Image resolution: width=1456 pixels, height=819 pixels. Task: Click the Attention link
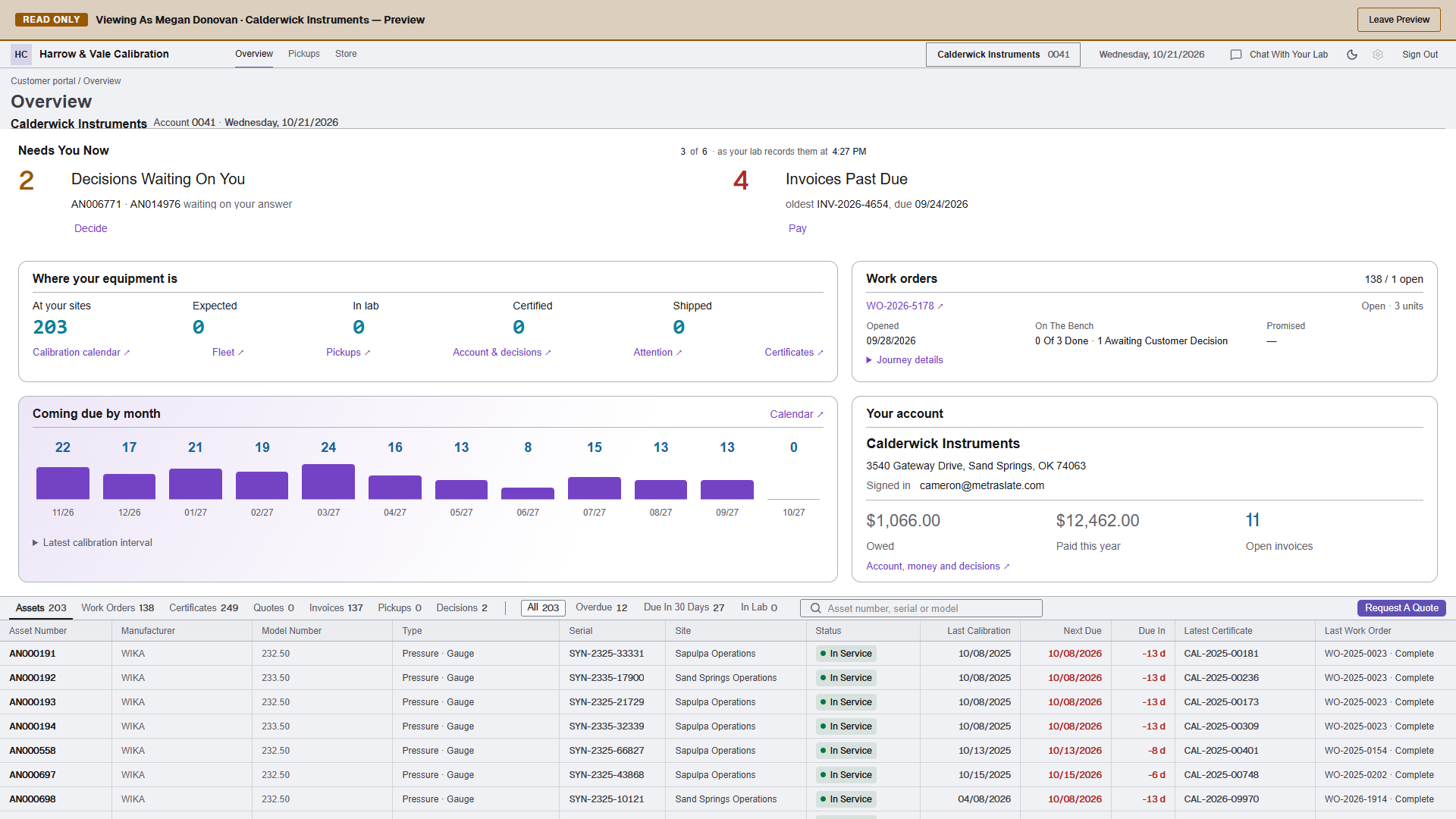tap(657, 353)
